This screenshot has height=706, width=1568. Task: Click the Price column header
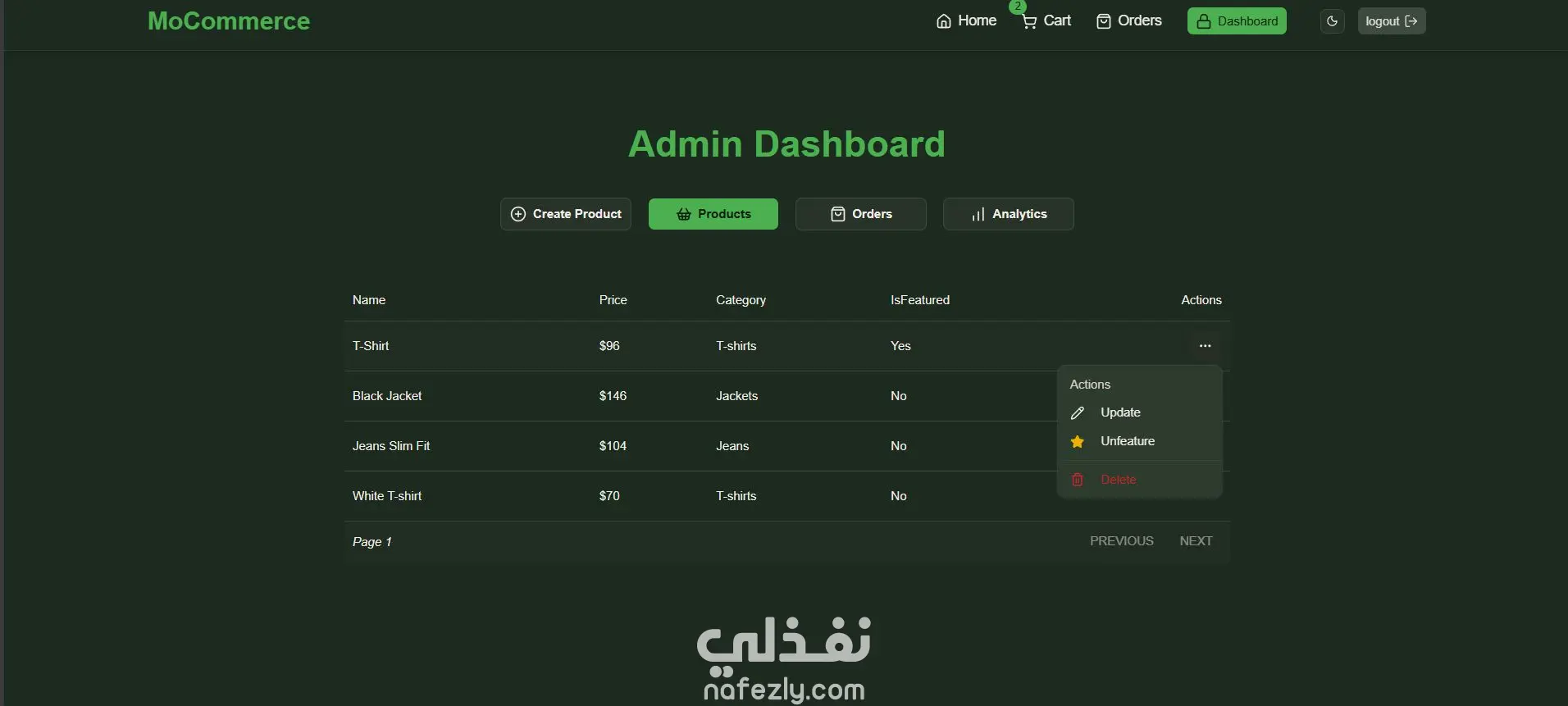click(x=613, y=300)
